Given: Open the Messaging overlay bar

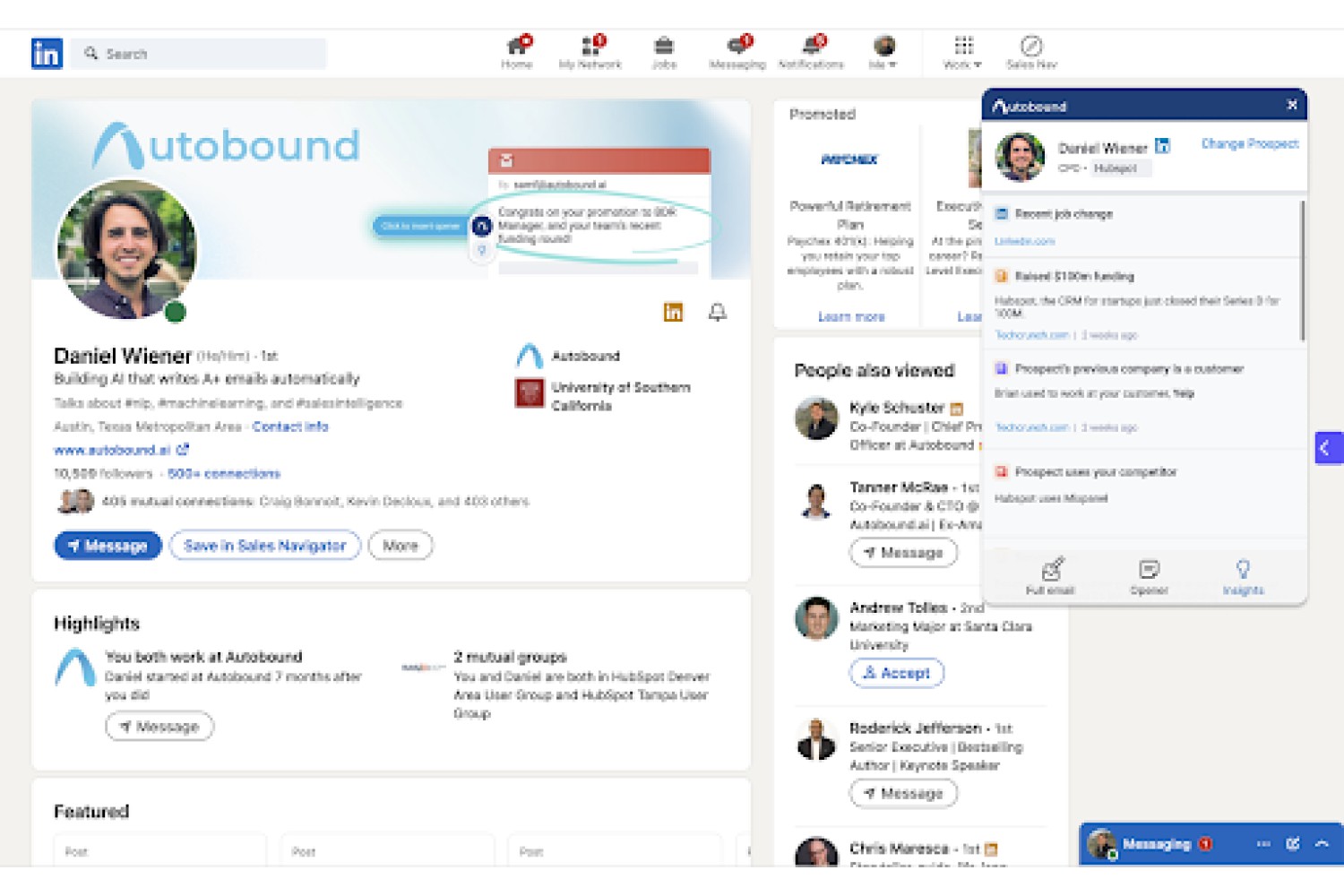Looking at the screenshot, I should [x=1211, y=844].
